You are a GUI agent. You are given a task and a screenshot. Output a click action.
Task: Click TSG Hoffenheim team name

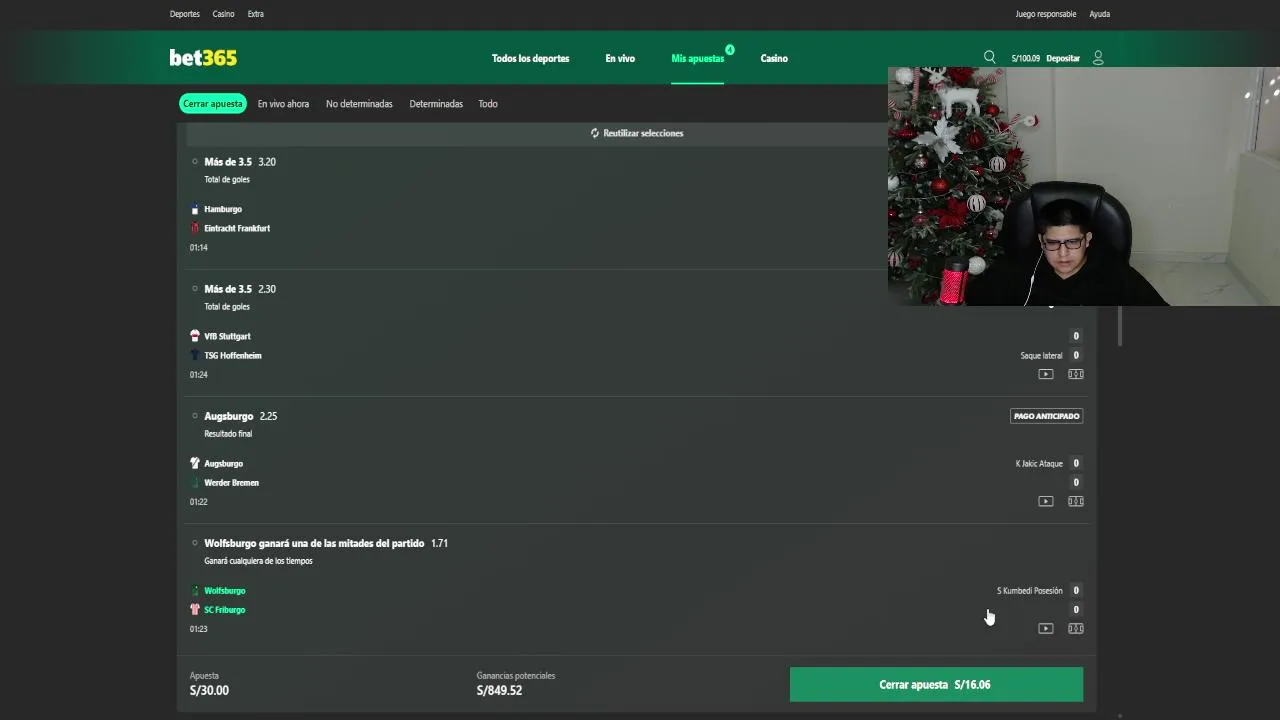tap(233, 355)
